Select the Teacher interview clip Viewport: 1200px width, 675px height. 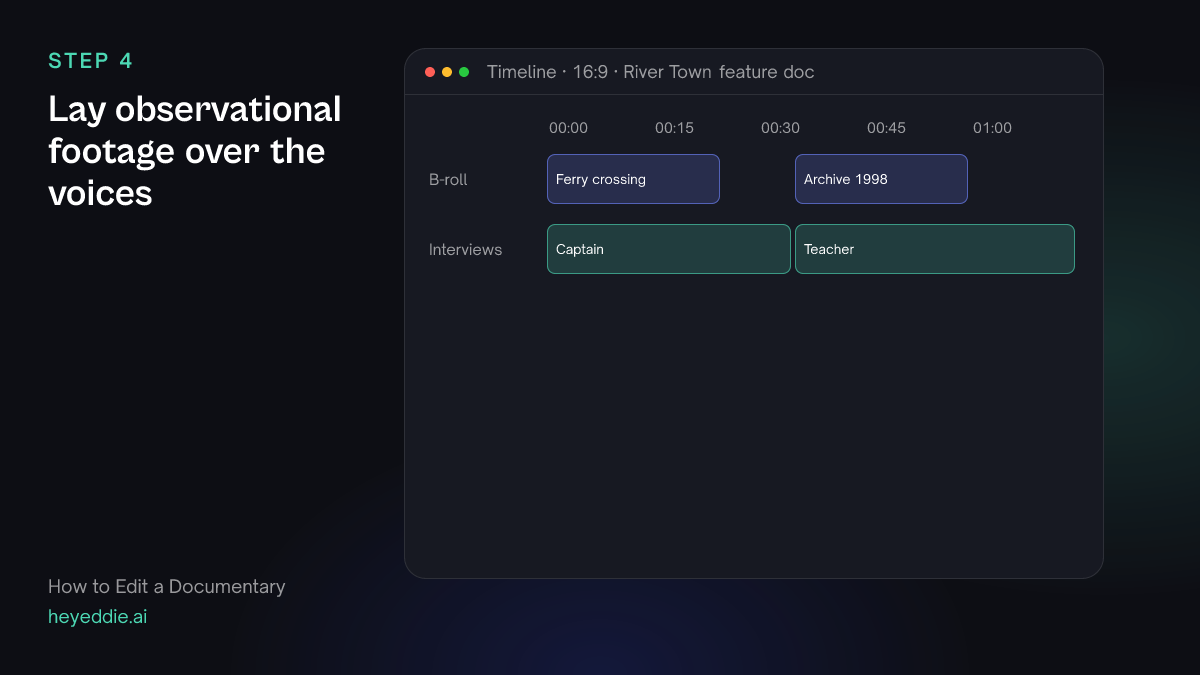935,249
